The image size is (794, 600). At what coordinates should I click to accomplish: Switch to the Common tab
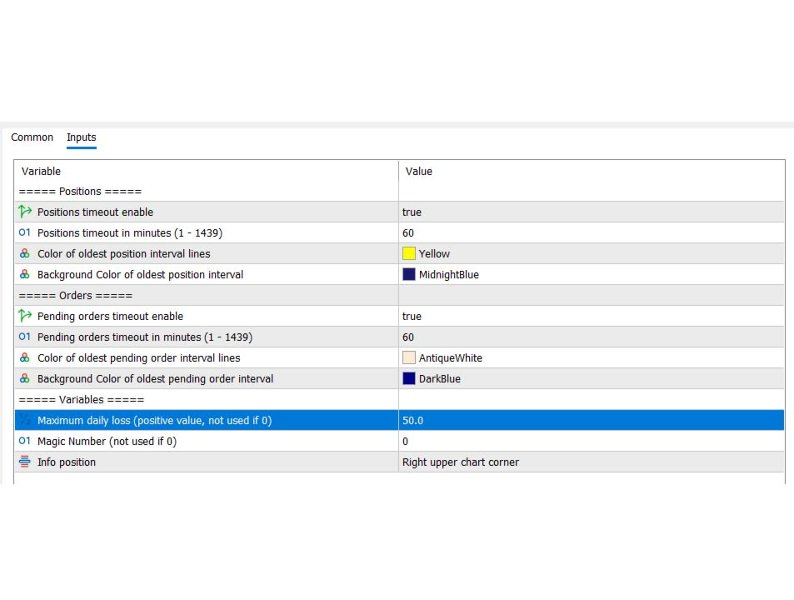pyautogui.click(x=32, y=137)
